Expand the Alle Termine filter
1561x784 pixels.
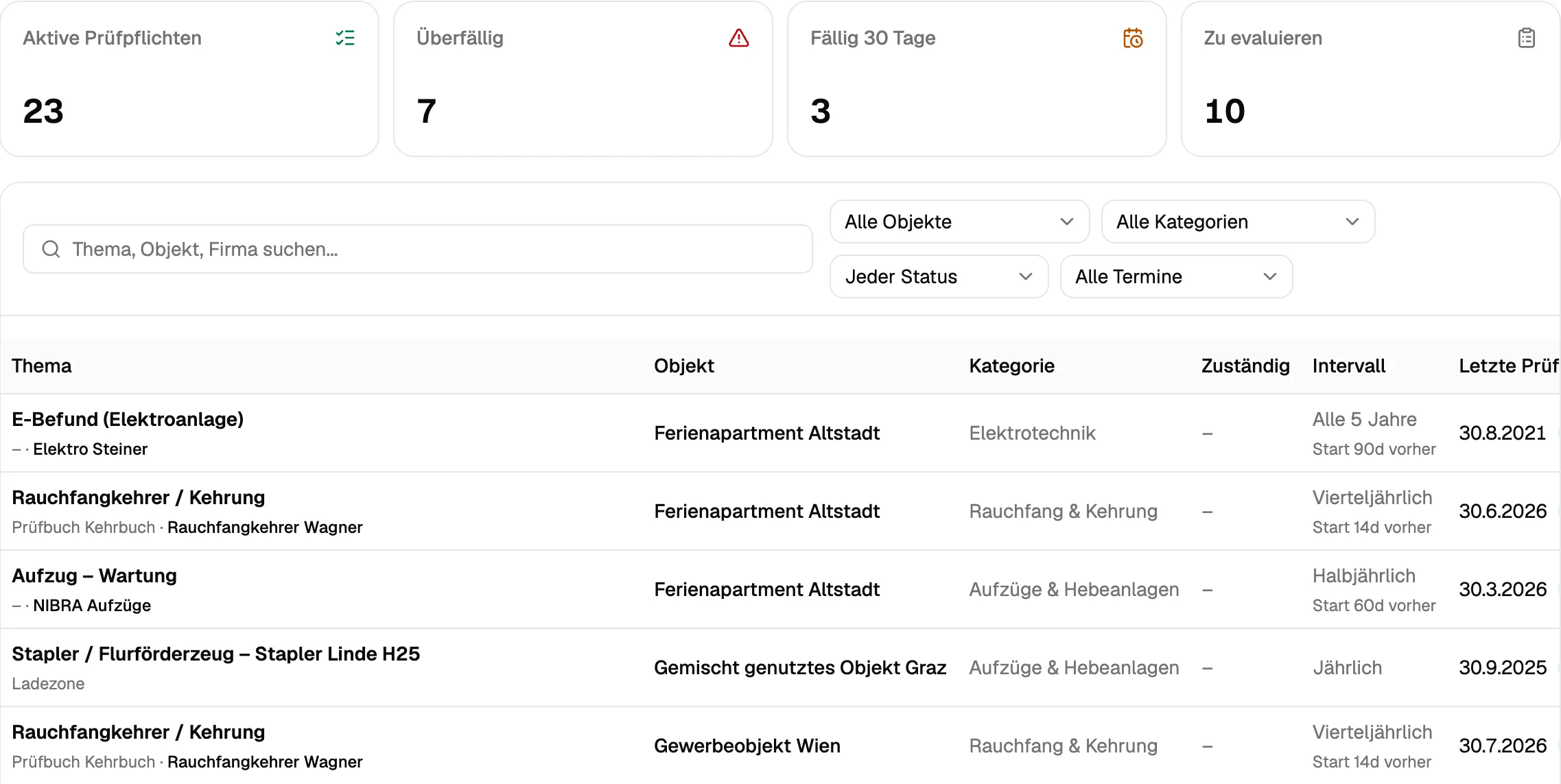pyautogui.click(x=1176, y=276)
